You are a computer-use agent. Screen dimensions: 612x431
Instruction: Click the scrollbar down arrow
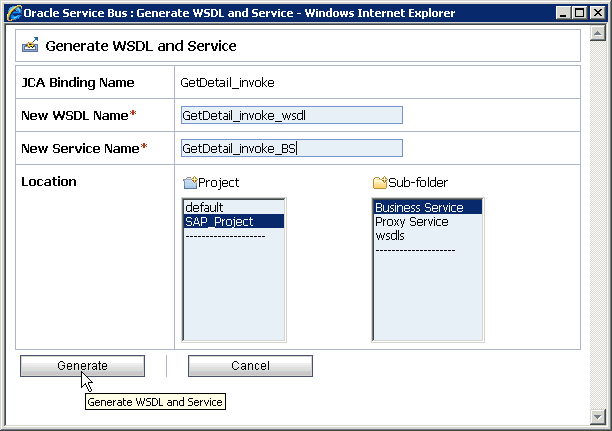598,417
